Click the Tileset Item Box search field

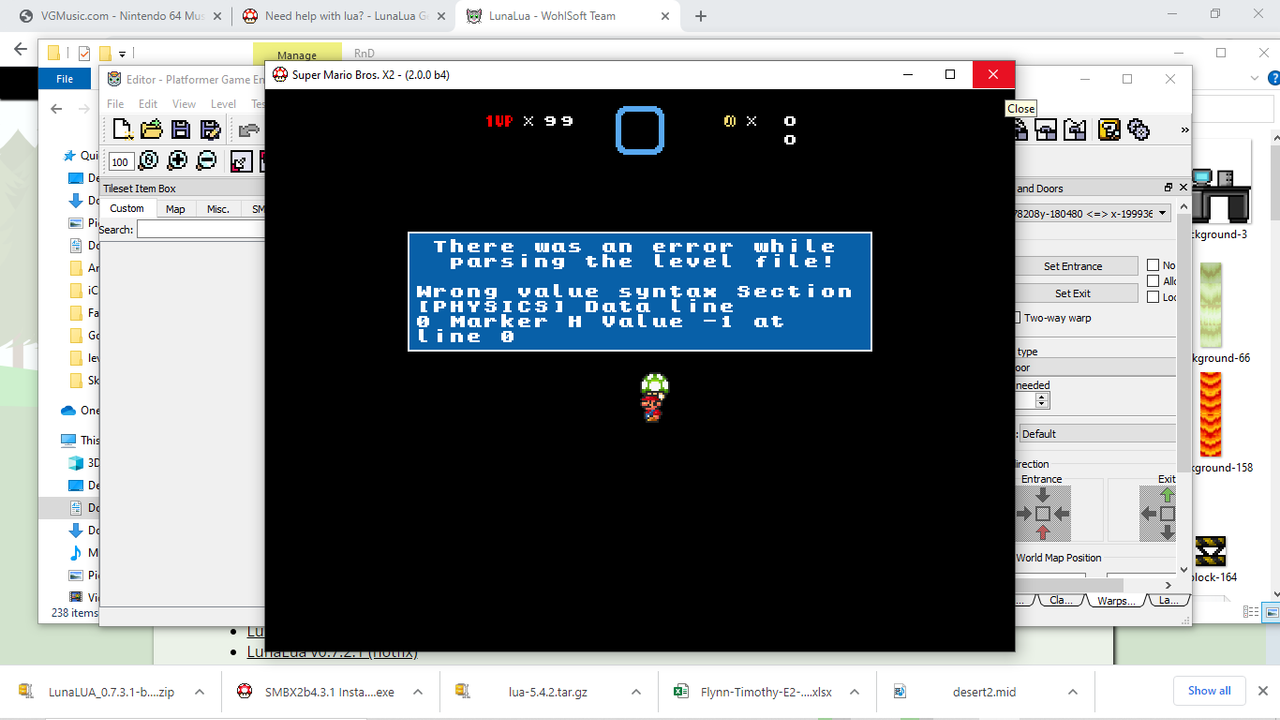pos(200,229)
